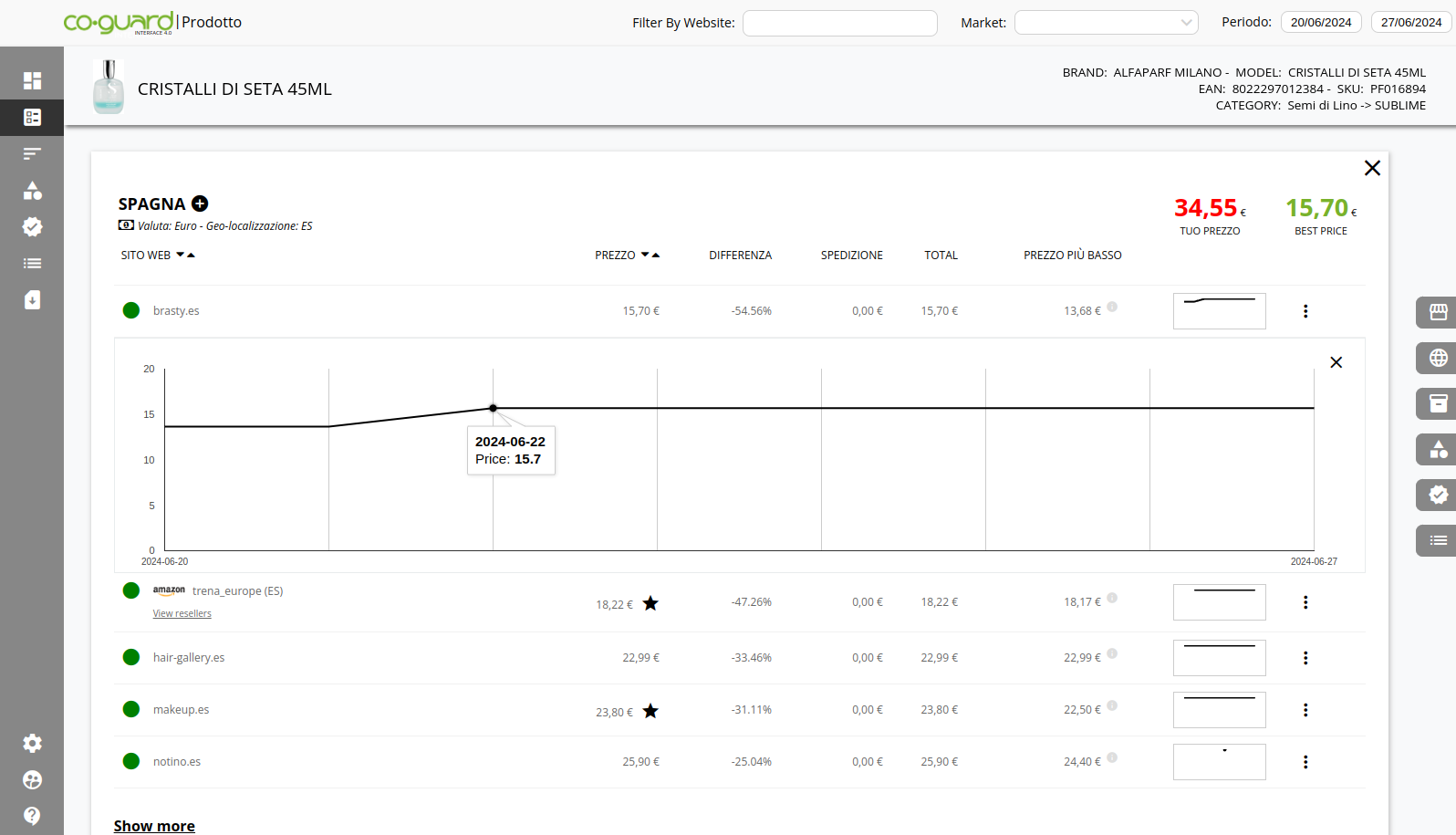Open the Market dropdown
1456x835 pixels.
click(1106, 23)
